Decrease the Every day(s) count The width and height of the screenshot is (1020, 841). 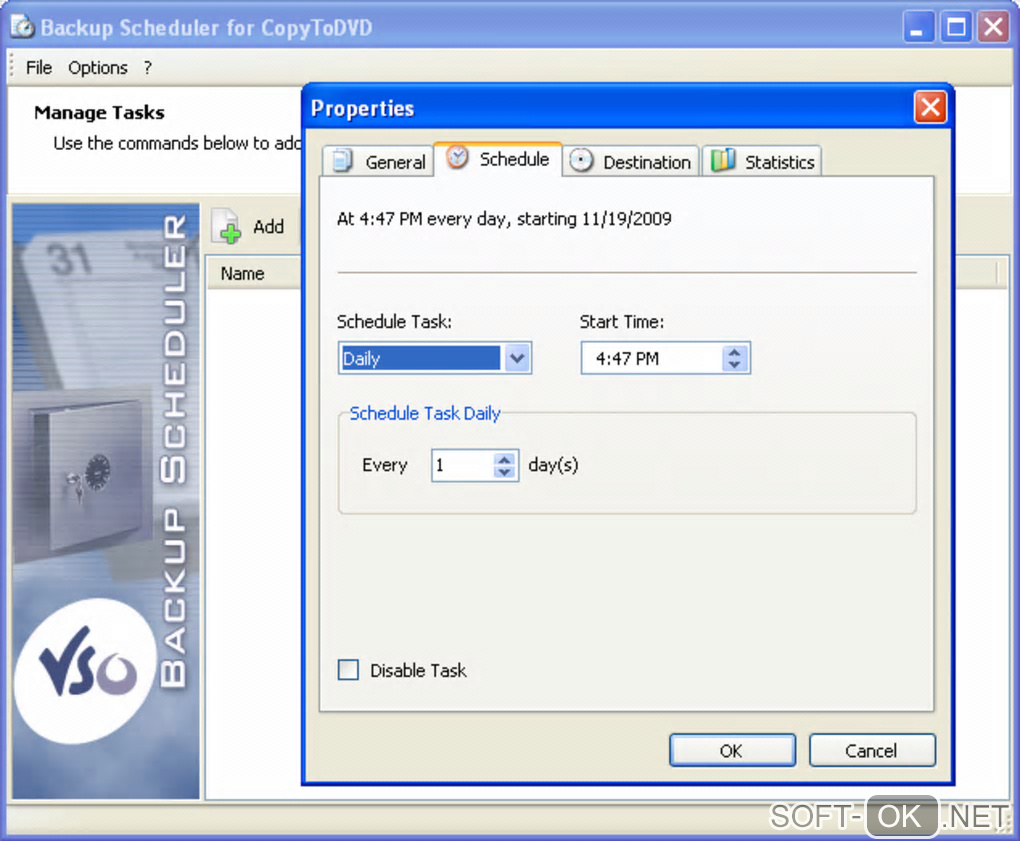click(x=504, y=472)
